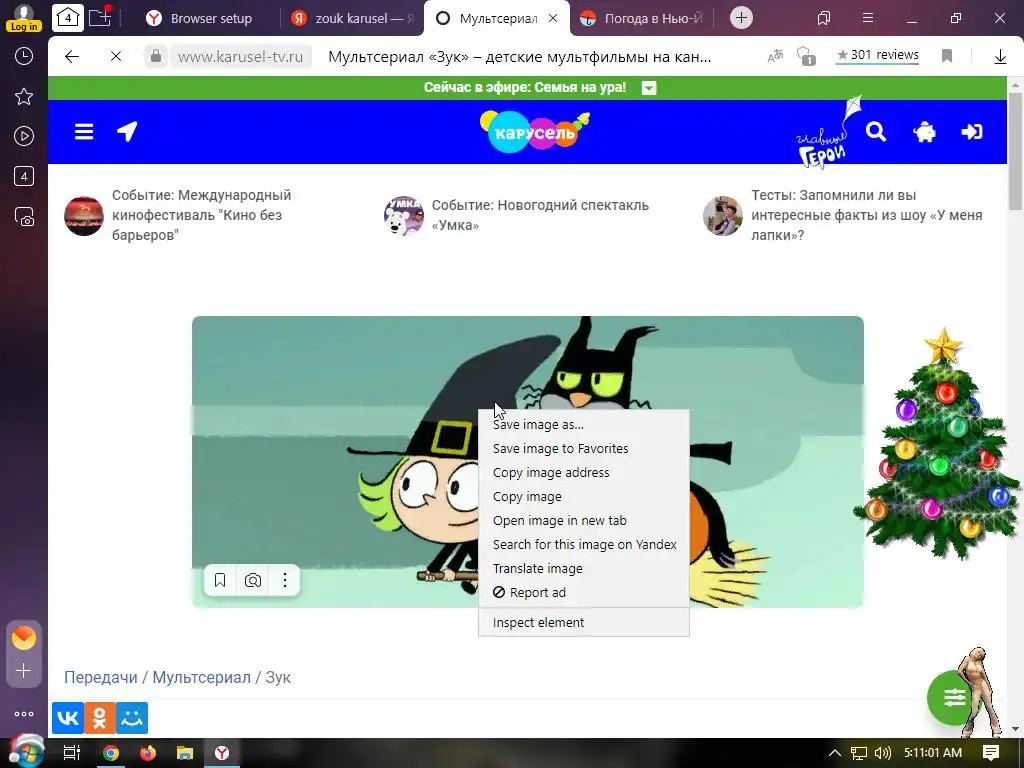Share to Odnoklassniki social button

[x=100, y=718]
